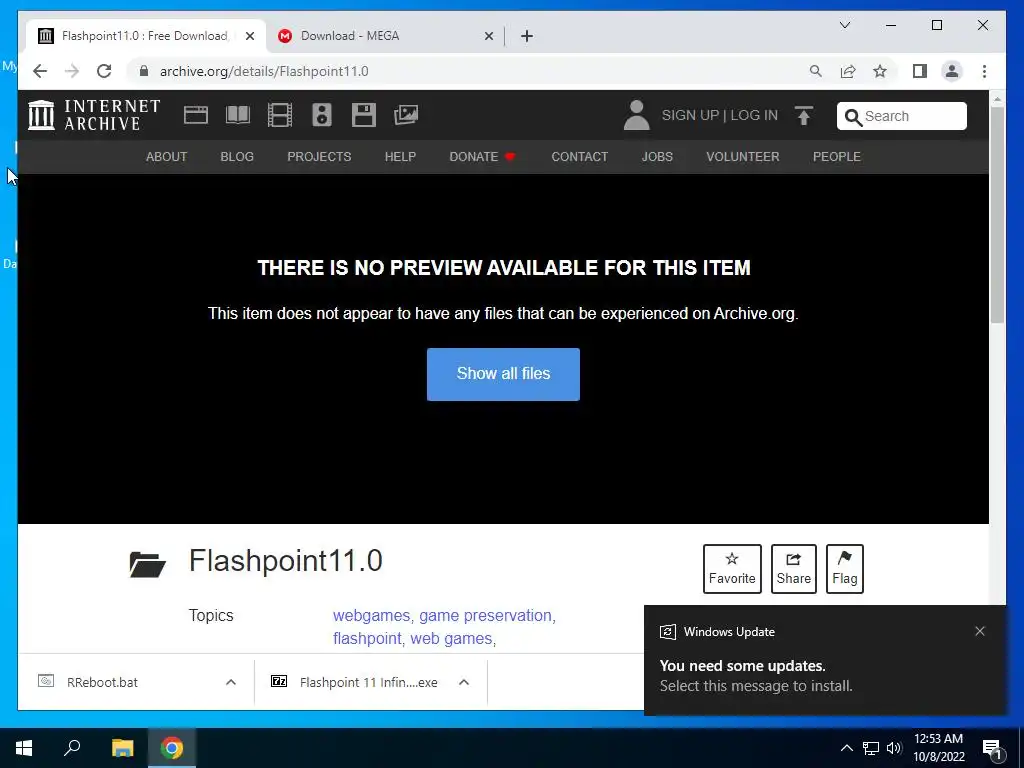
Task: Open the Video film strip icon
Action: point(280,115)
